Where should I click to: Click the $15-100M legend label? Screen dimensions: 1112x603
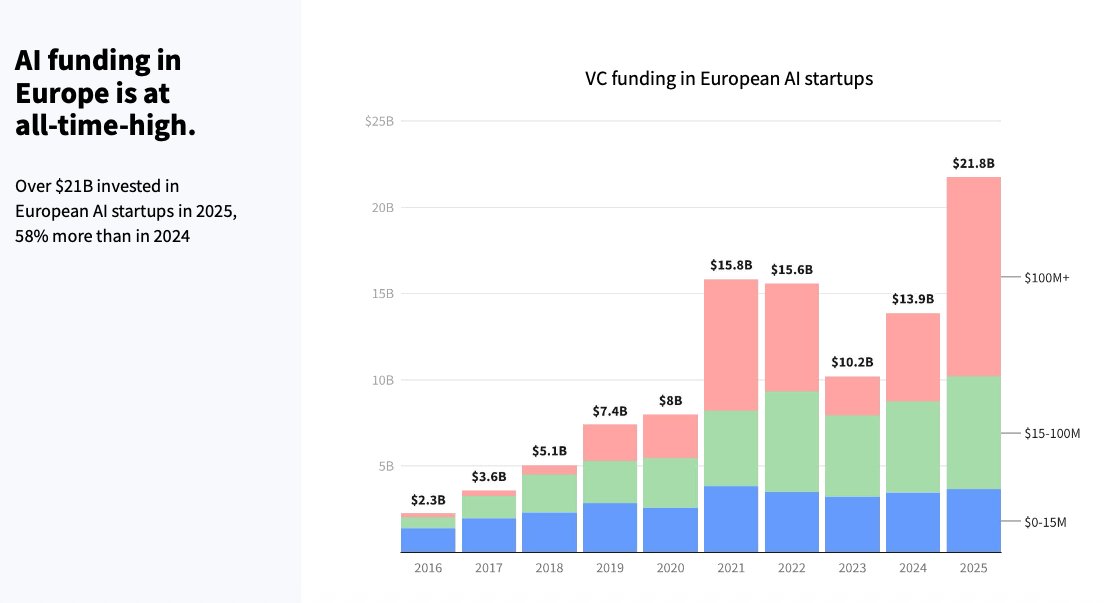point(1052,433)
